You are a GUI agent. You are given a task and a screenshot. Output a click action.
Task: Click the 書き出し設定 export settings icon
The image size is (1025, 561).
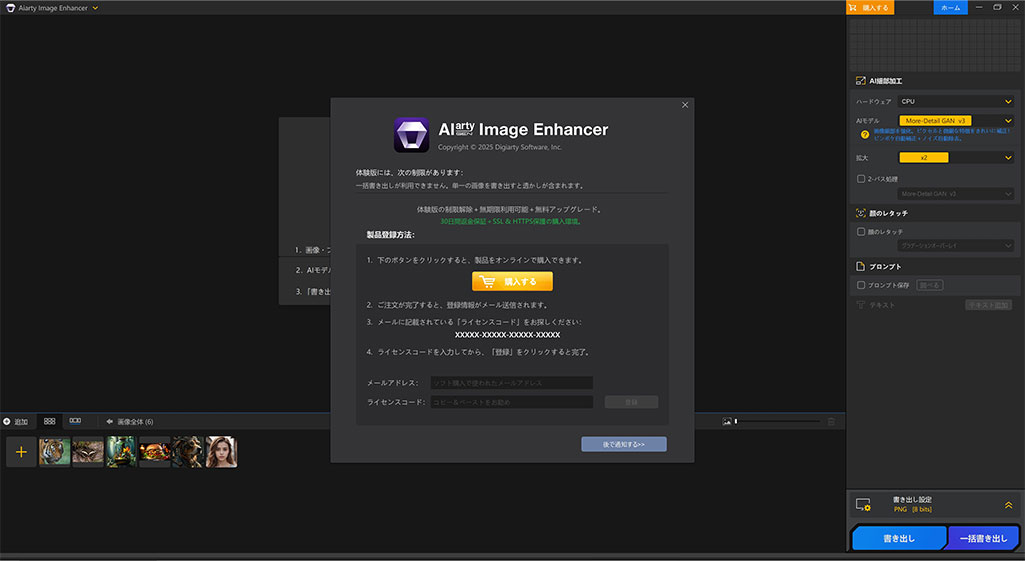863,505
